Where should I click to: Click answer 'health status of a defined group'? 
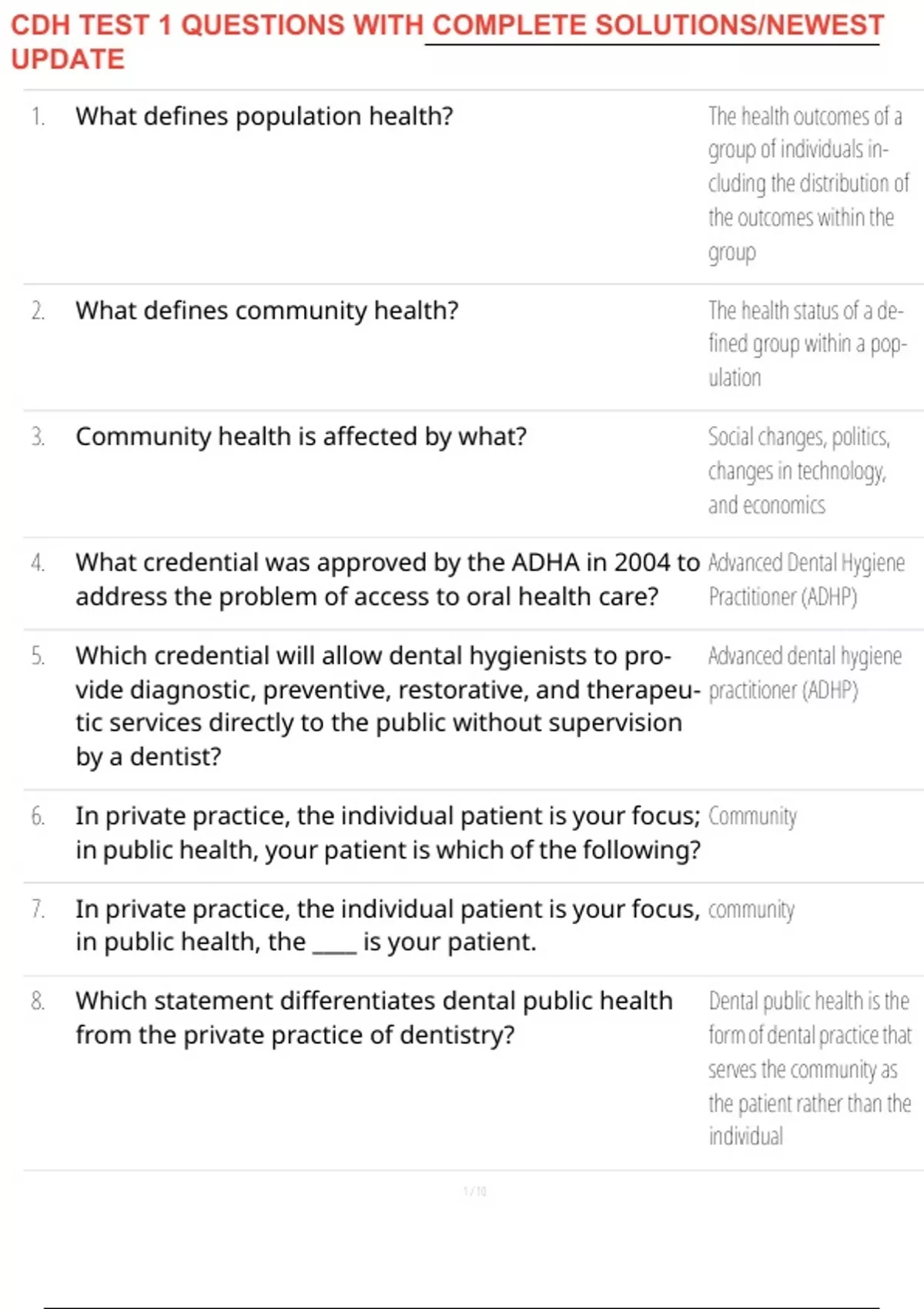pyautogui.click(x=808, y=343)
